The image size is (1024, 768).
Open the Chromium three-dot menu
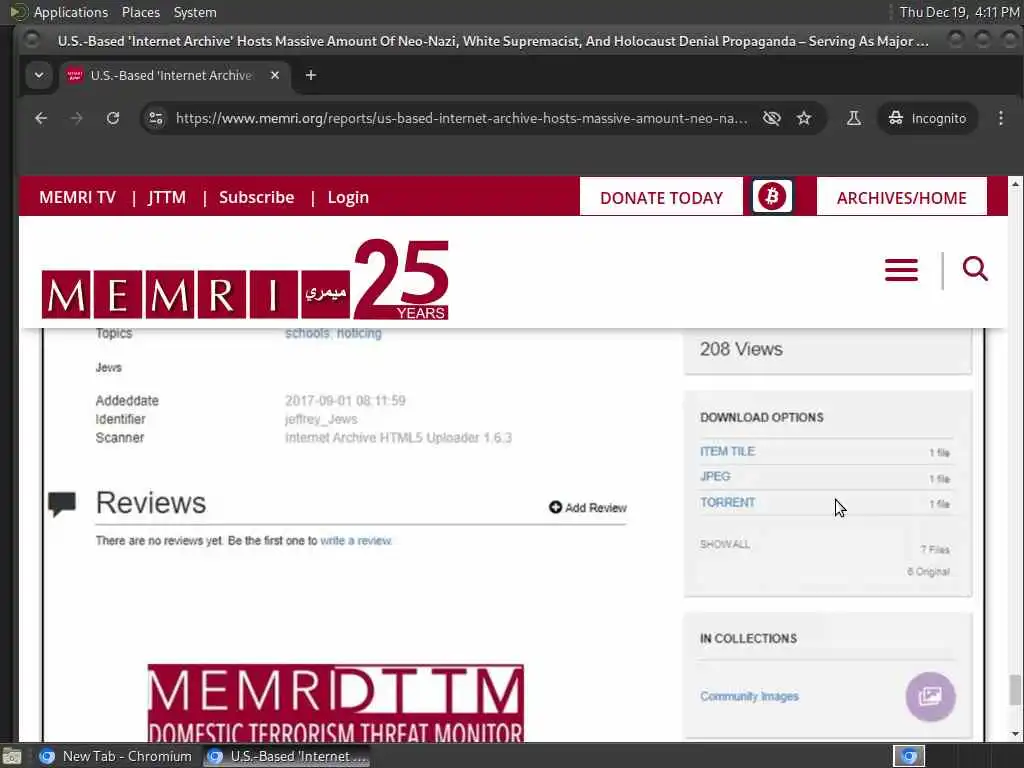click(x=1000, y=118)
